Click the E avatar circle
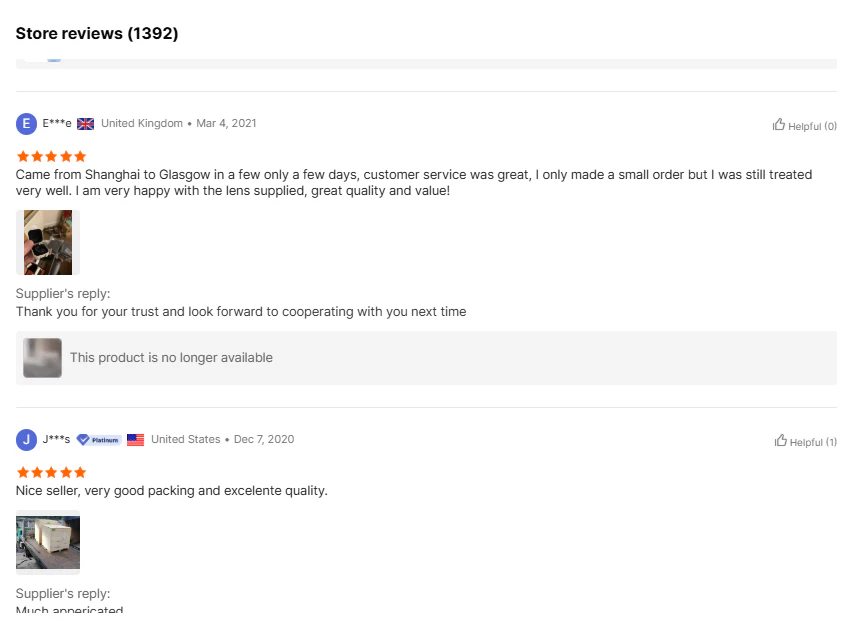The image size is (848, 629). (x=26, y=124)
